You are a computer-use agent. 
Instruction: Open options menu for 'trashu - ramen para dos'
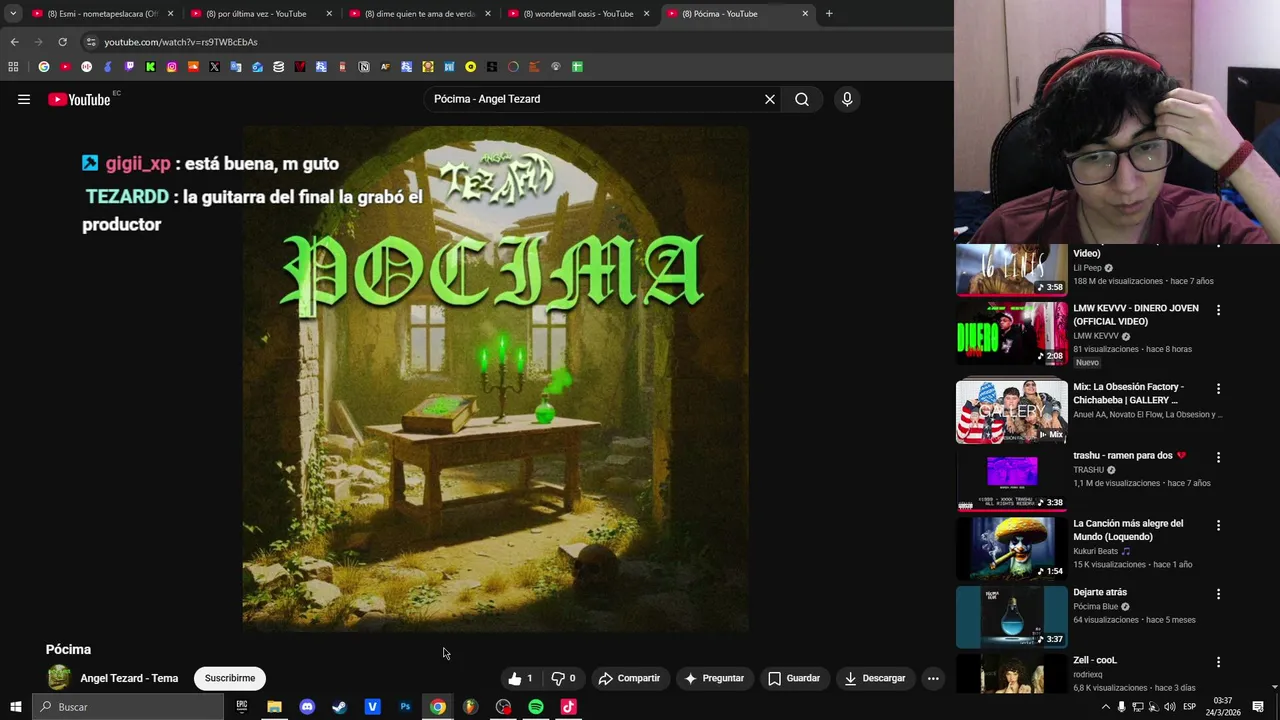point(1218,457)
